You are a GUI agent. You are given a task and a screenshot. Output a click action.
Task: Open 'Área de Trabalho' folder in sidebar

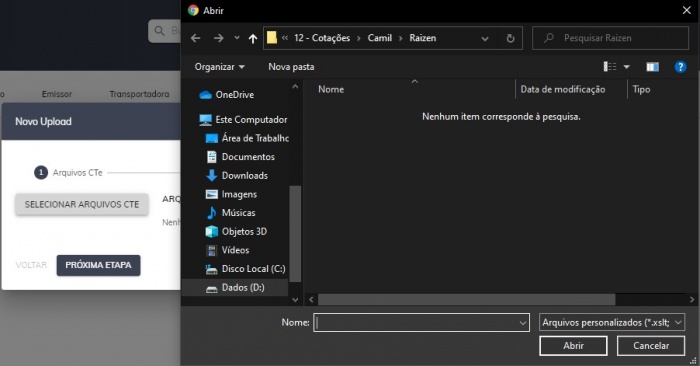(x=247, y=138)
